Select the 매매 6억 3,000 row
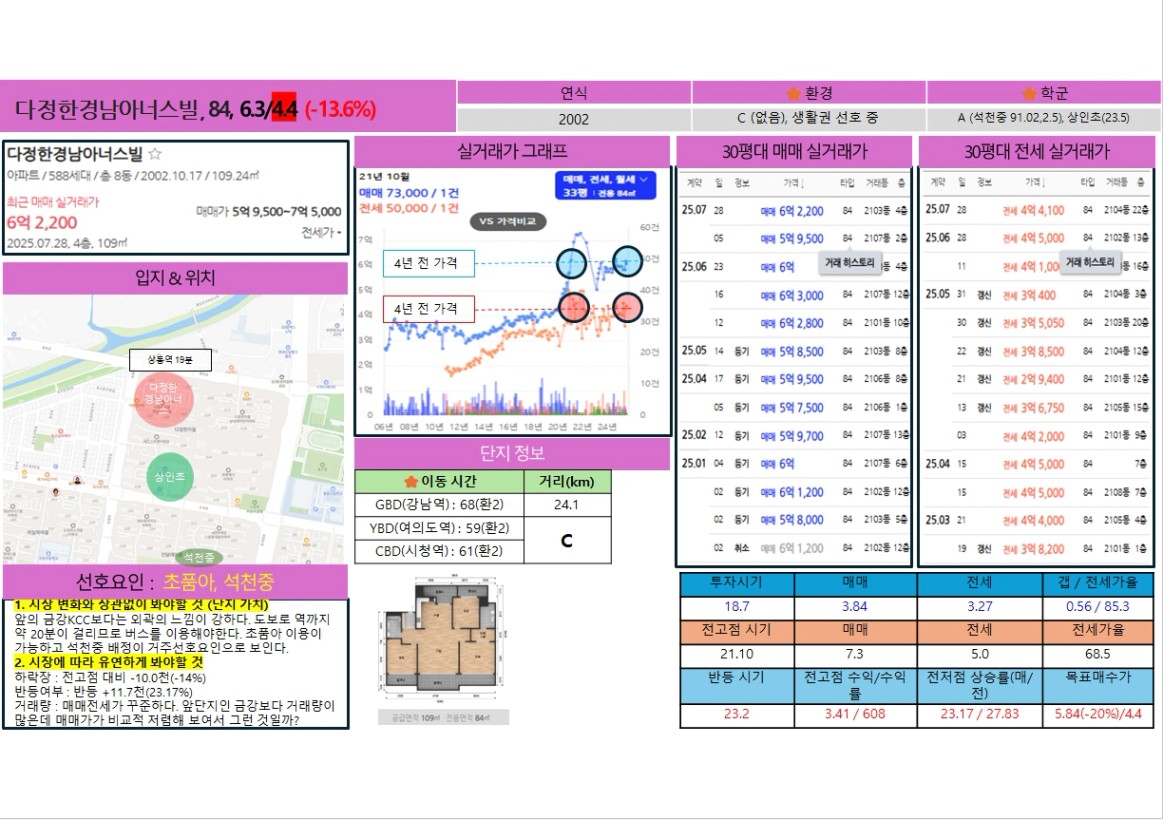 pyautogui.click(x=794, y=295)
